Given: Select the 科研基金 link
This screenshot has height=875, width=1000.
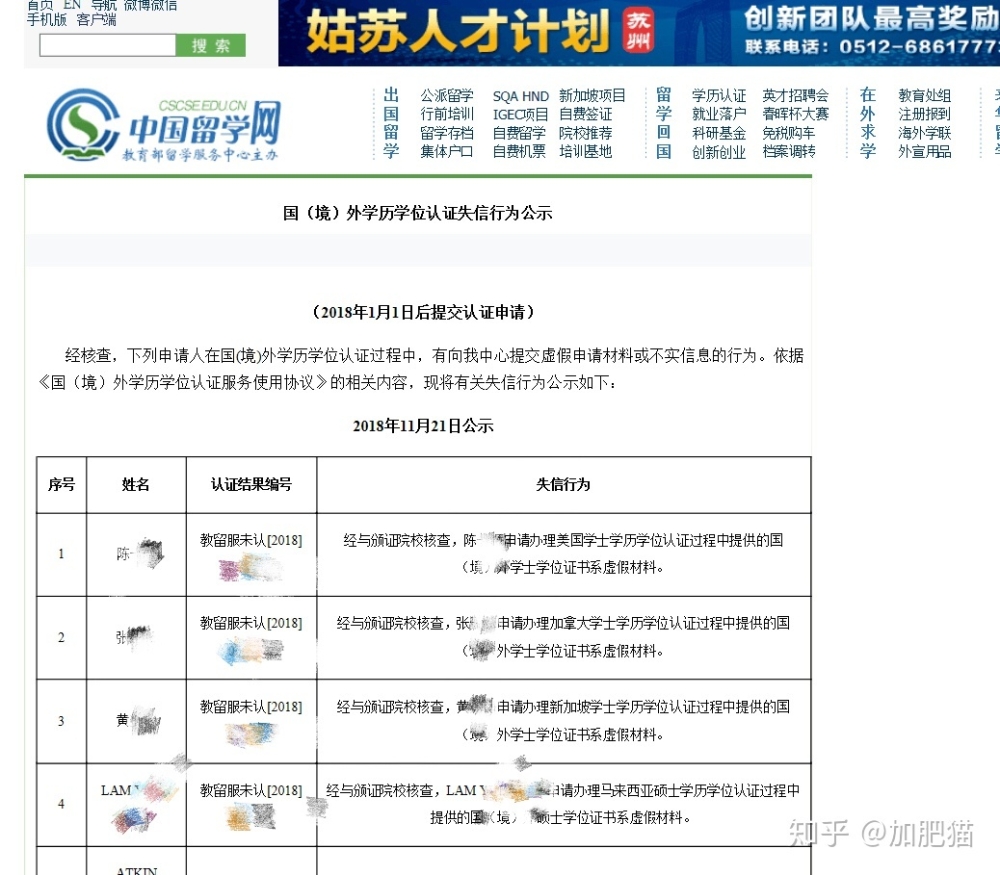Looking at the screenshot, I should tap(719, 133).
